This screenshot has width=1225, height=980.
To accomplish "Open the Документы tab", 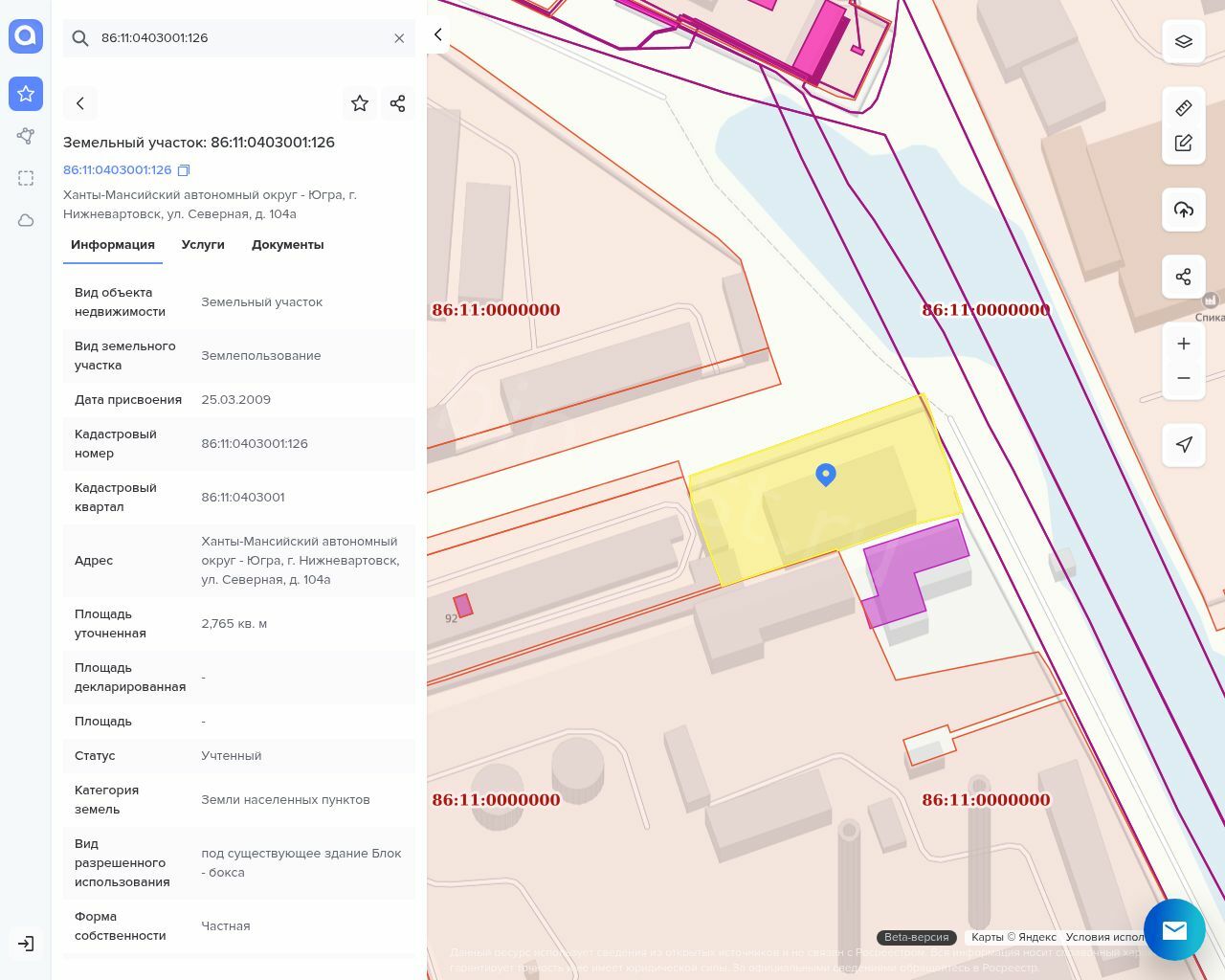I will [287, 245].
